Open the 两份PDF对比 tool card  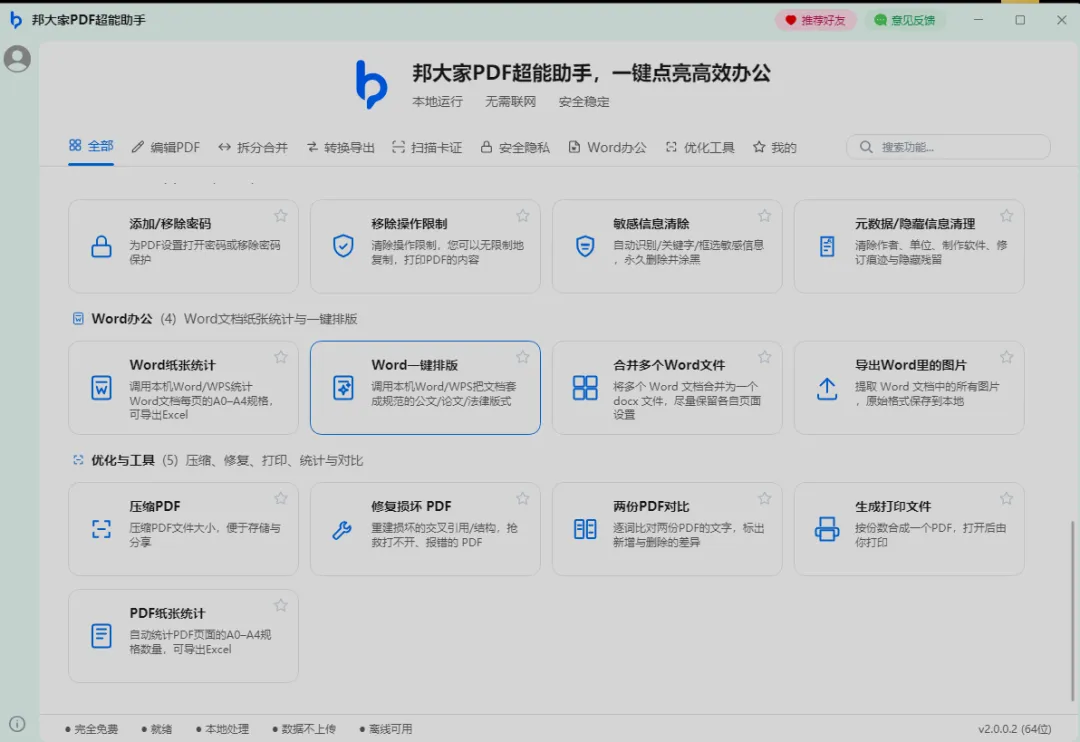click(667, 529)
